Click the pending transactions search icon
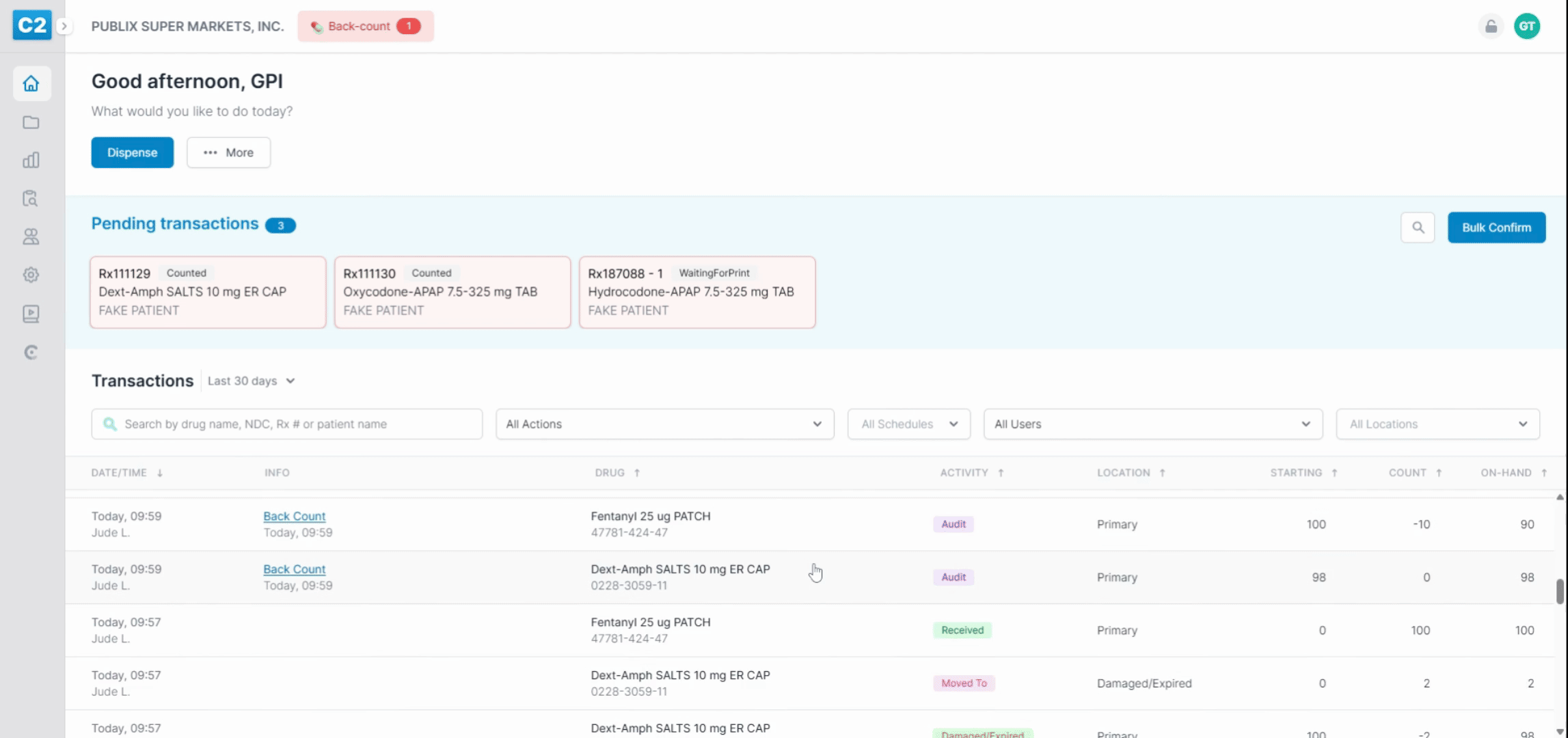 pos(1418,228)
